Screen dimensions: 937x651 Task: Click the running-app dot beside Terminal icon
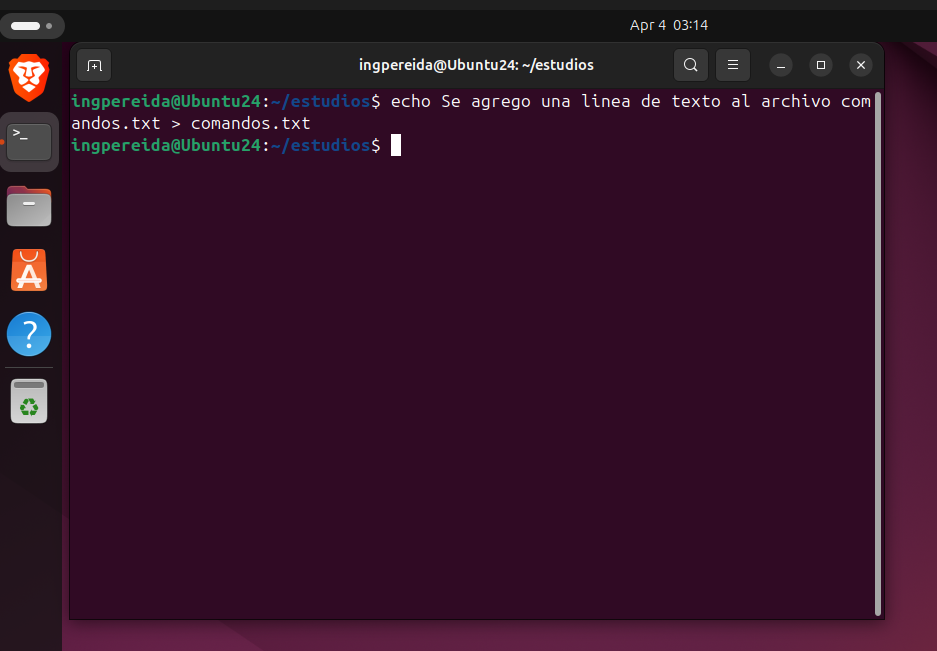[x=3, y=141]
